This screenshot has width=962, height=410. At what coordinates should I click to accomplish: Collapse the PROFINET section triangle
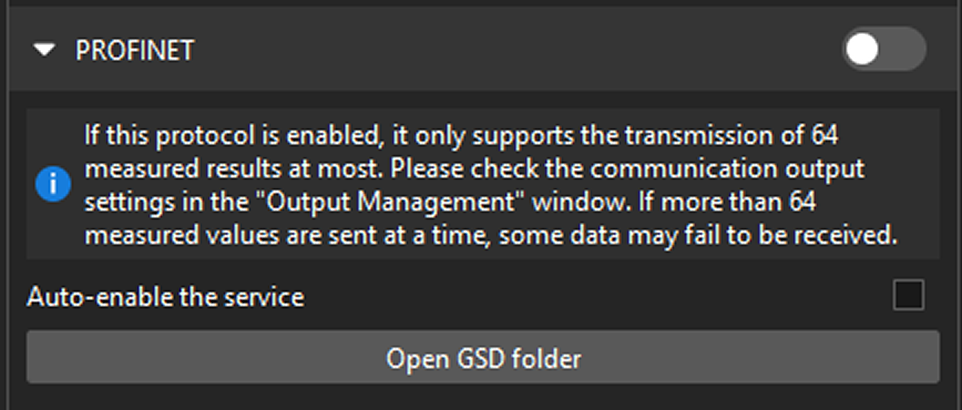(43, 51)
